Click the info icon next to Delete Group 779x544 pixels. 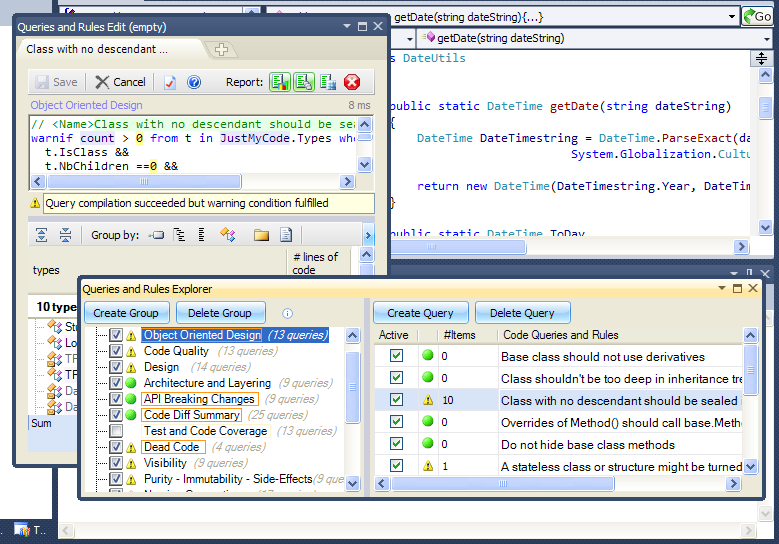tap(287, 313)
